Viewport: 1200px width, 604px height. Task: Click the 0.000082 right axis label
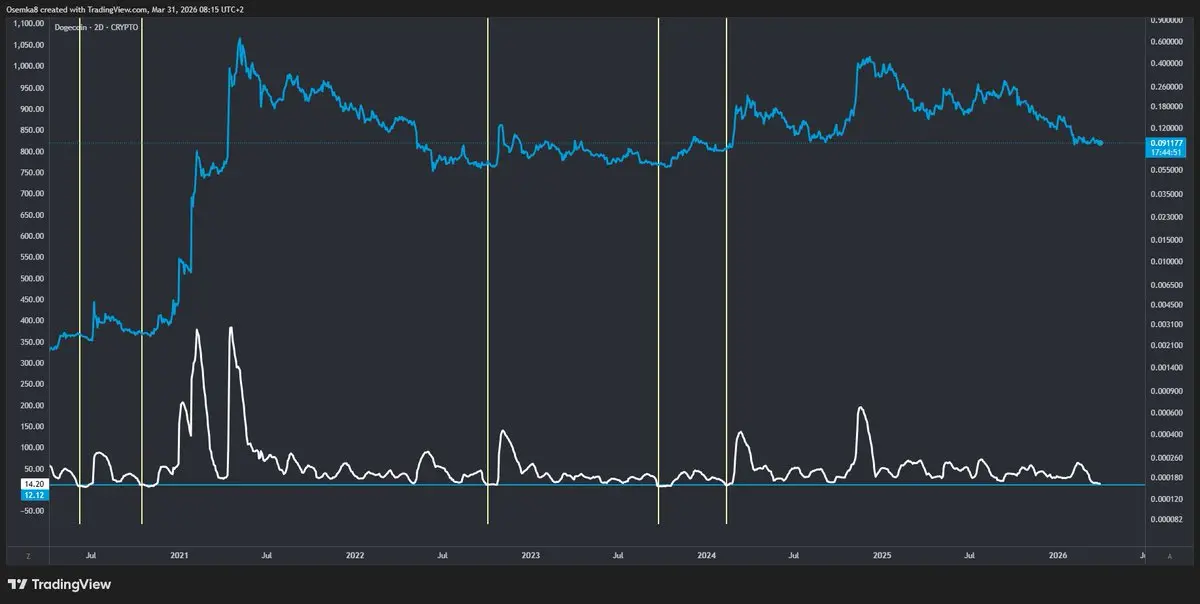click(1167, 519)
